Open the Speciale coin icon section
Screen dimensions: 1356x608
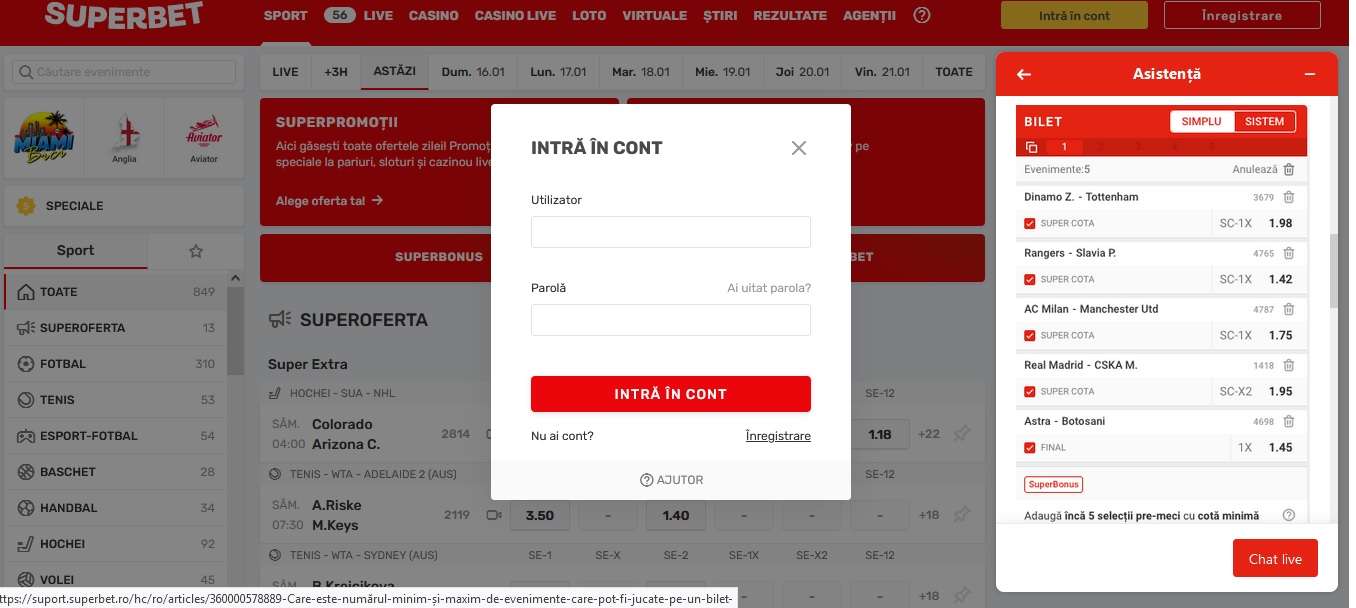click(x=27, y=206)
